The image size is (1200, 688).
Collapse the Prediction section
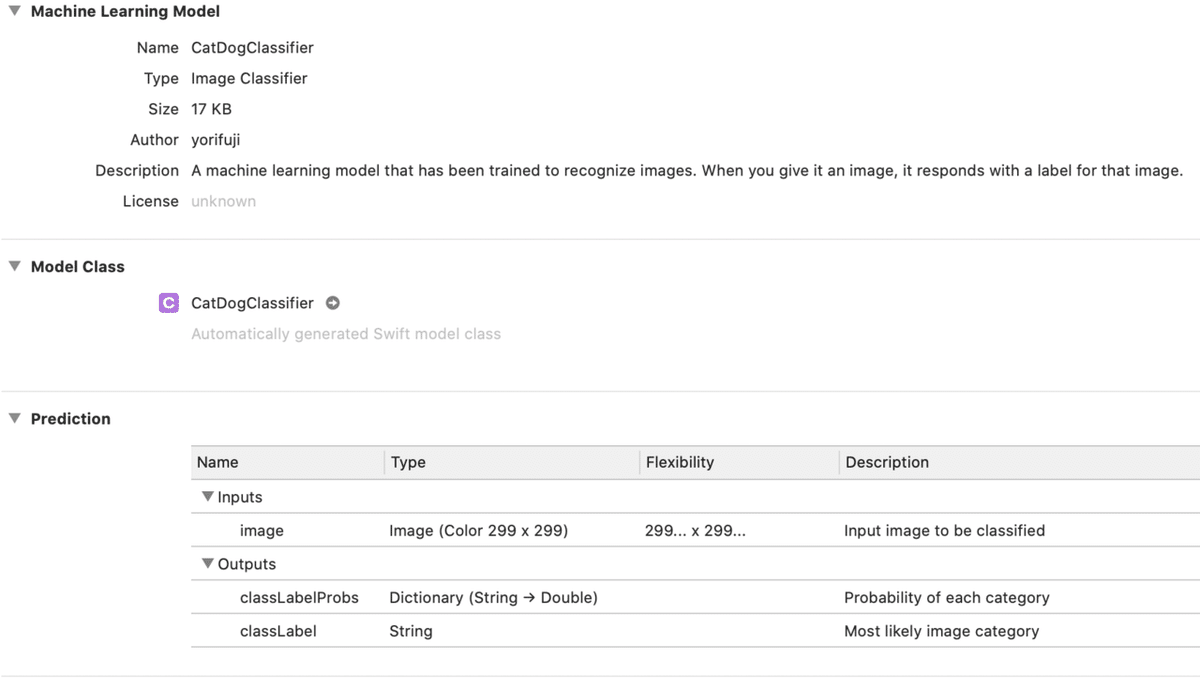15,418
